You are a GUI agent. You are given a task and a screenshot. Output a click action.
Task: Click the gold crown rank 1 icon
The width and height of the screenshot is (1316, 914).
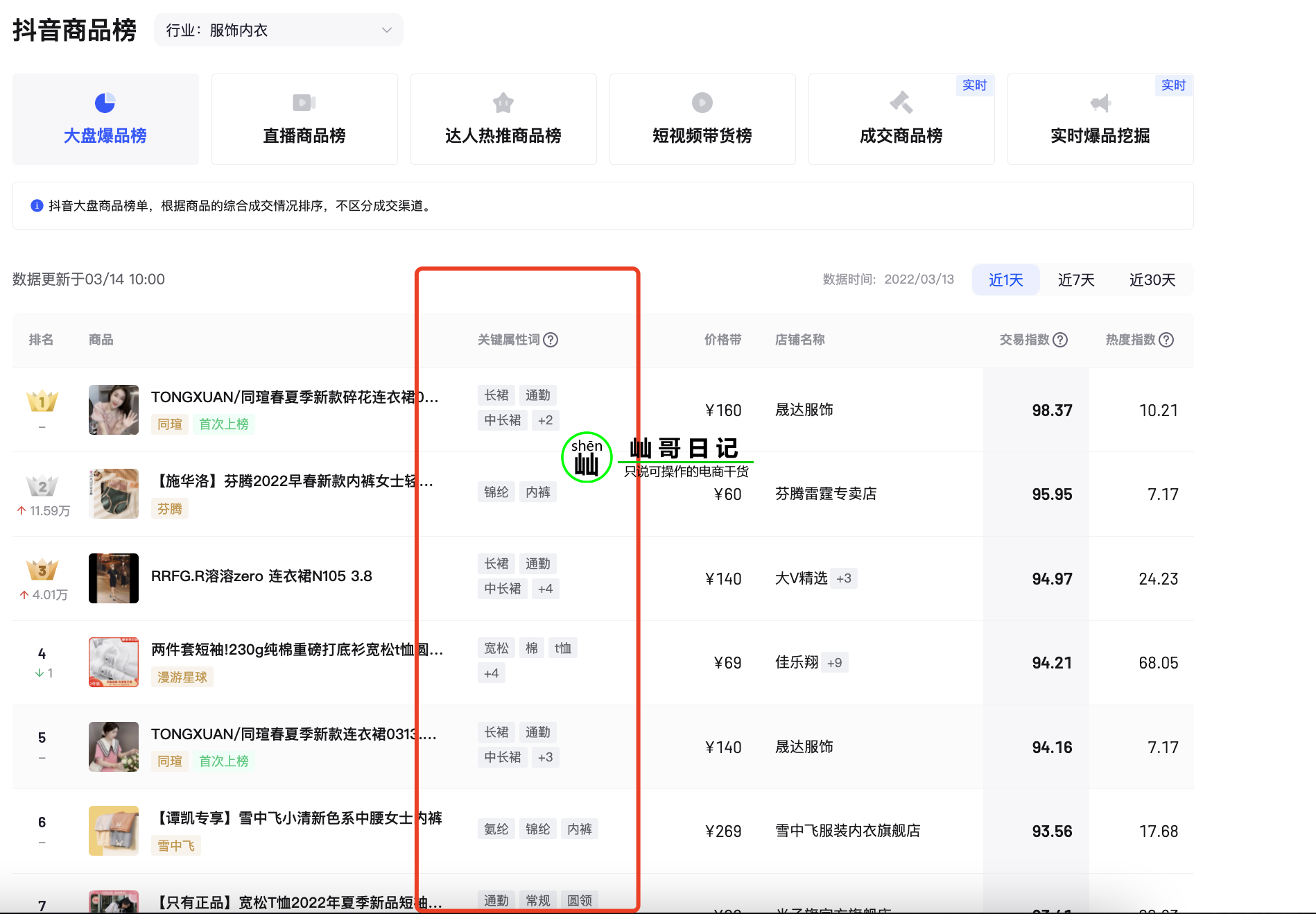42,401
